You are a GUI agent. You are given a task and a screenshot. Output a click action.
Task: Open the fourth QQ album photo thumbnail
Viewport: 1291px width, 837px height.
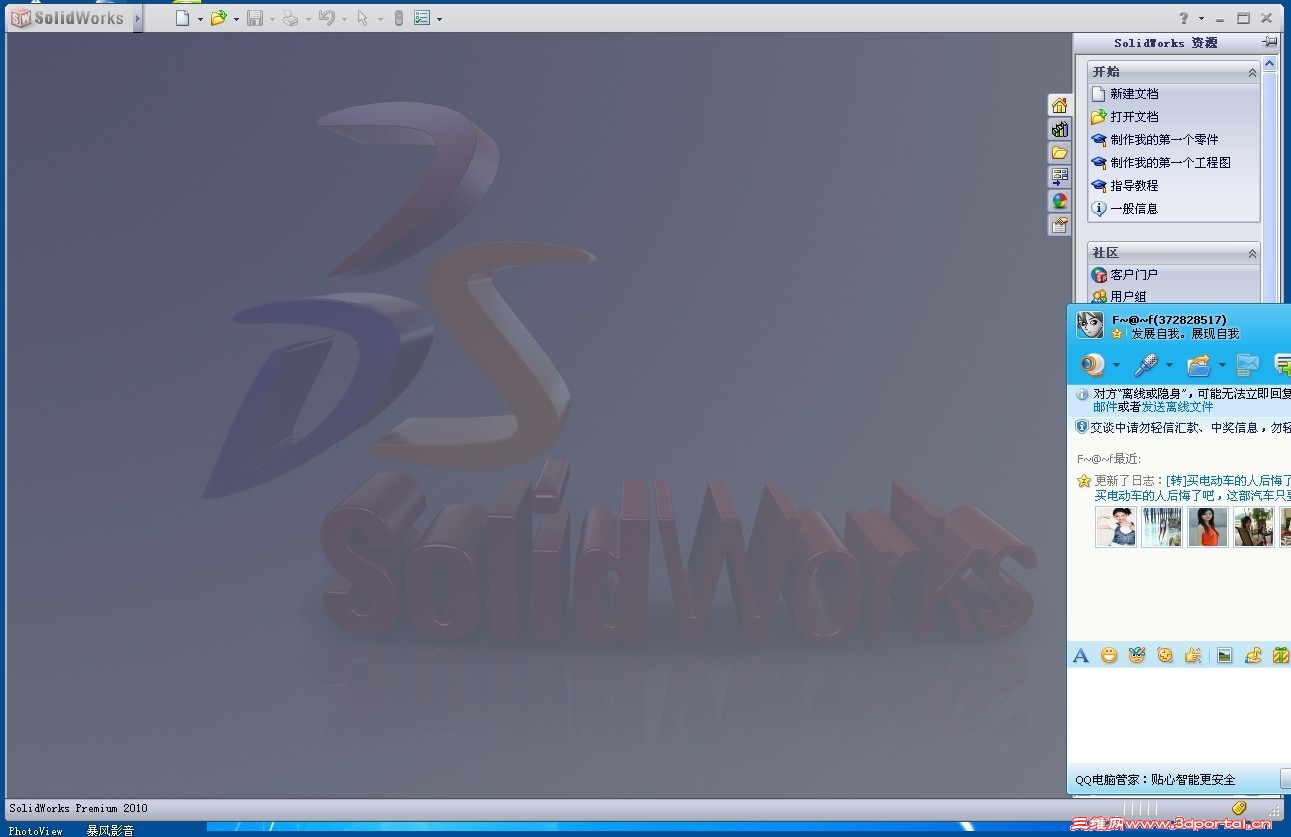click(x=1253, y=527)
